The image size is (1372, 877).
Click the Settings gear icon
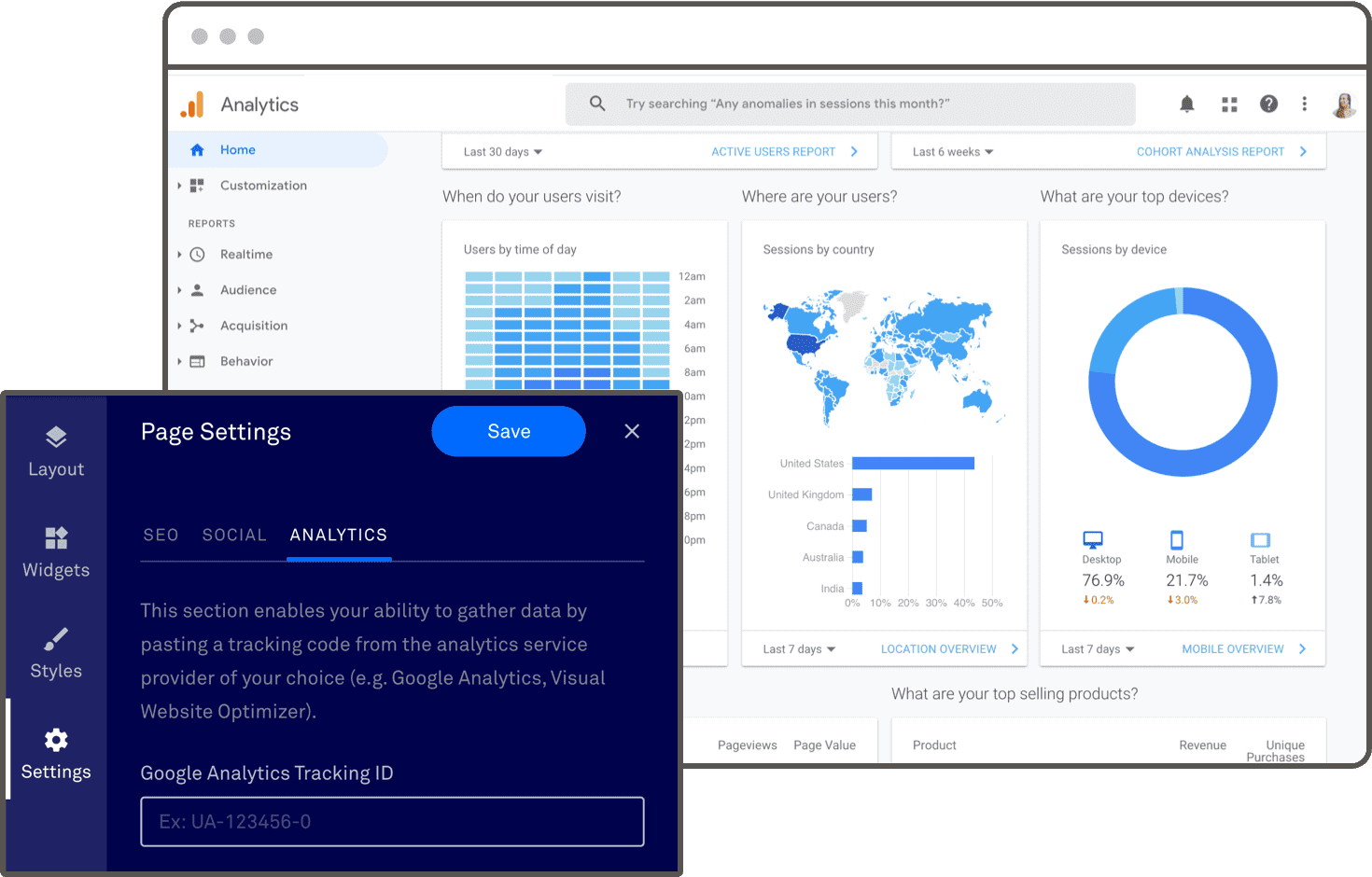click(x=55, y=740)
